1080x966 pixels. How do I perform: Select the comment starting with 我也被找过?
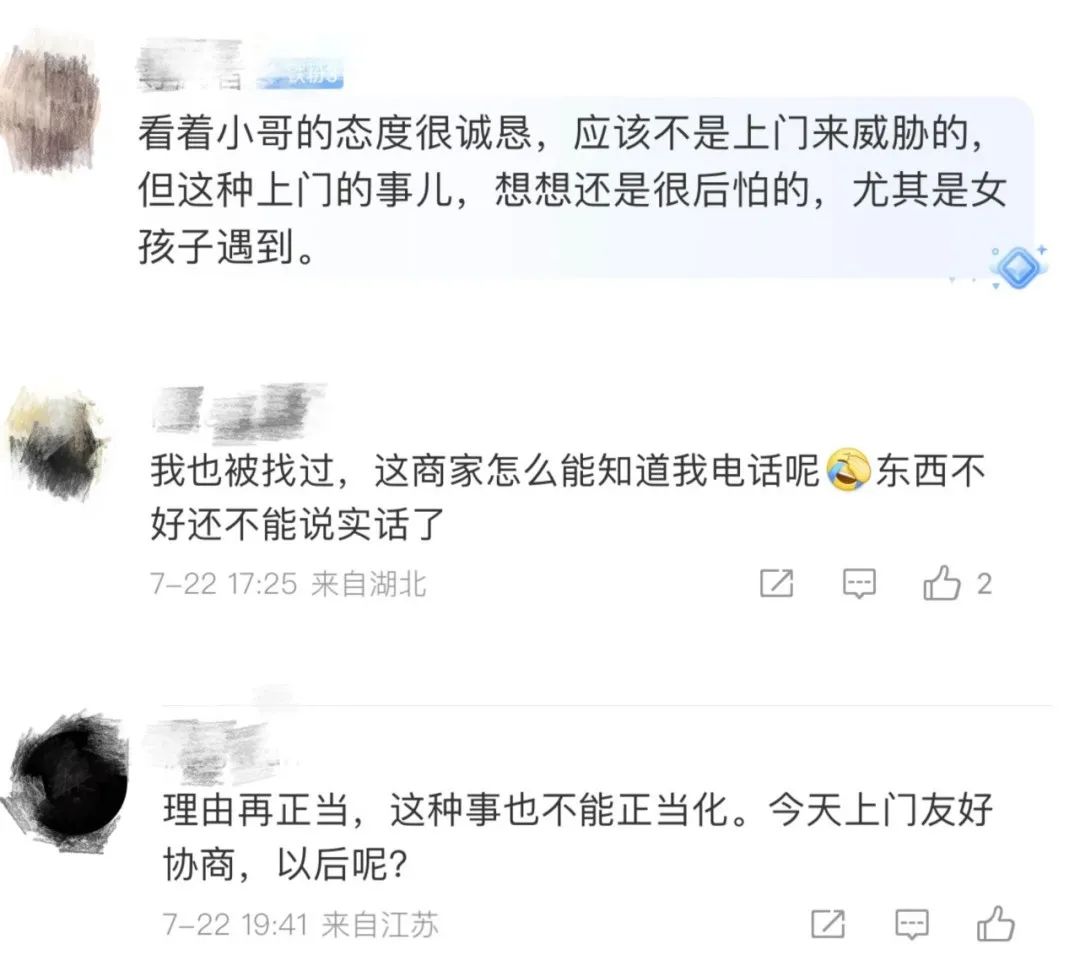[568, 497]
